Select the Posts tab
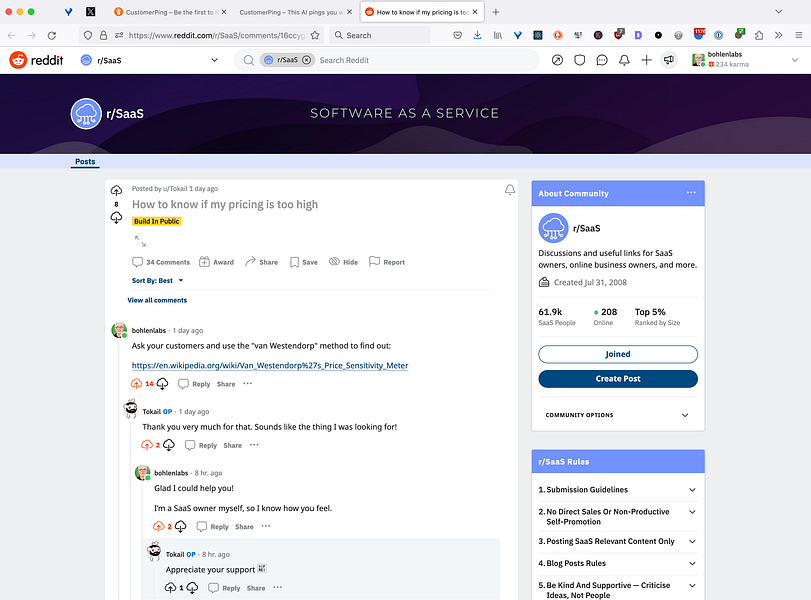The image size is (811, 600). point(84,161)
